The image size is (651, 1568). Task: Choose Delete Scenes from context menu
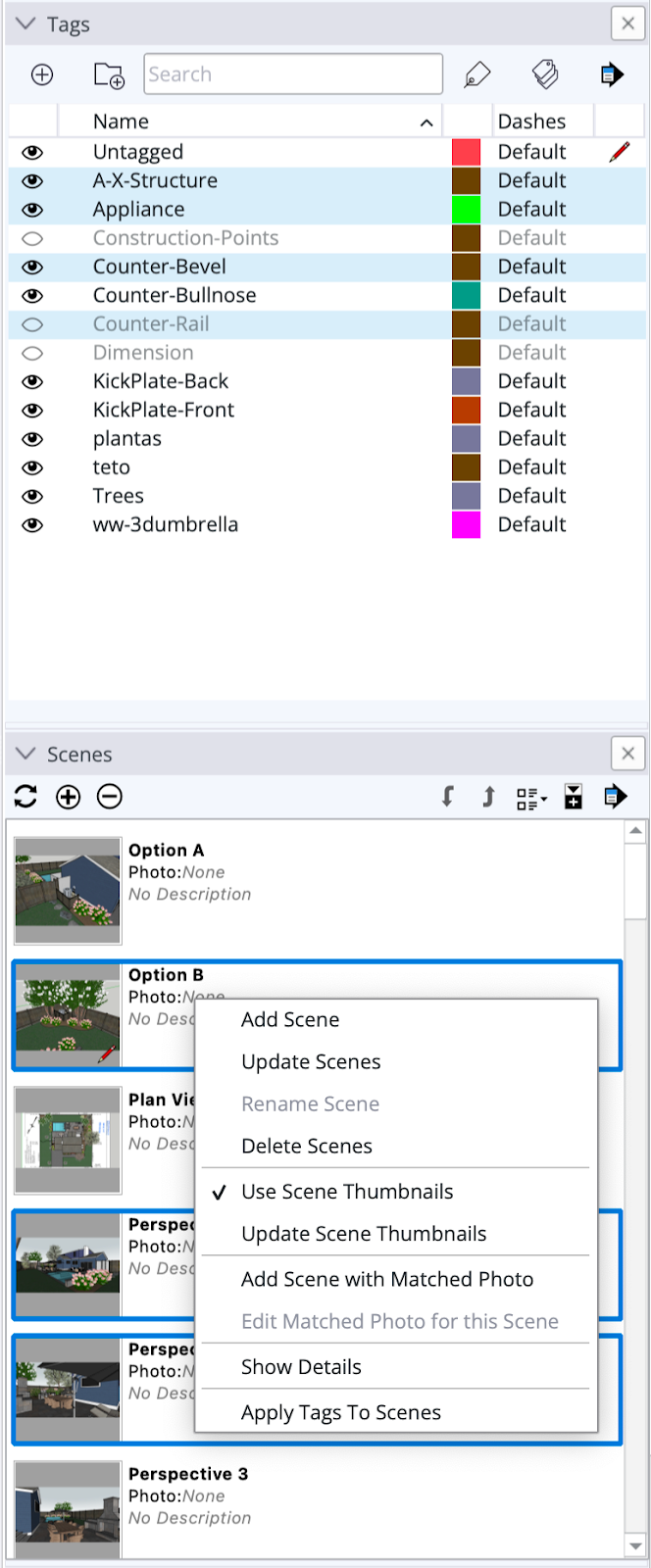coord(307,1146)
